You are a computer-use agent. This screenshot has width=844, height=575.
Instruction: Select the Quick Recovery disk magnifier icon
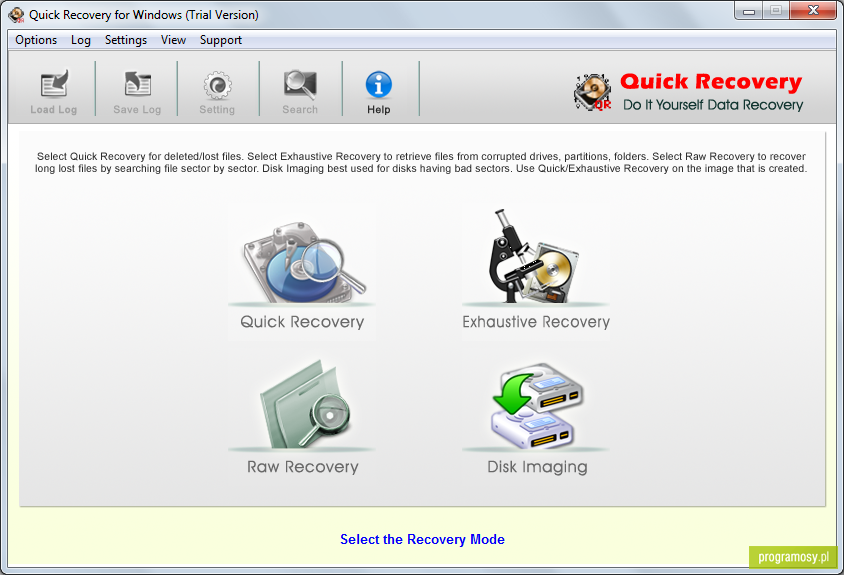tap(303, 262)
